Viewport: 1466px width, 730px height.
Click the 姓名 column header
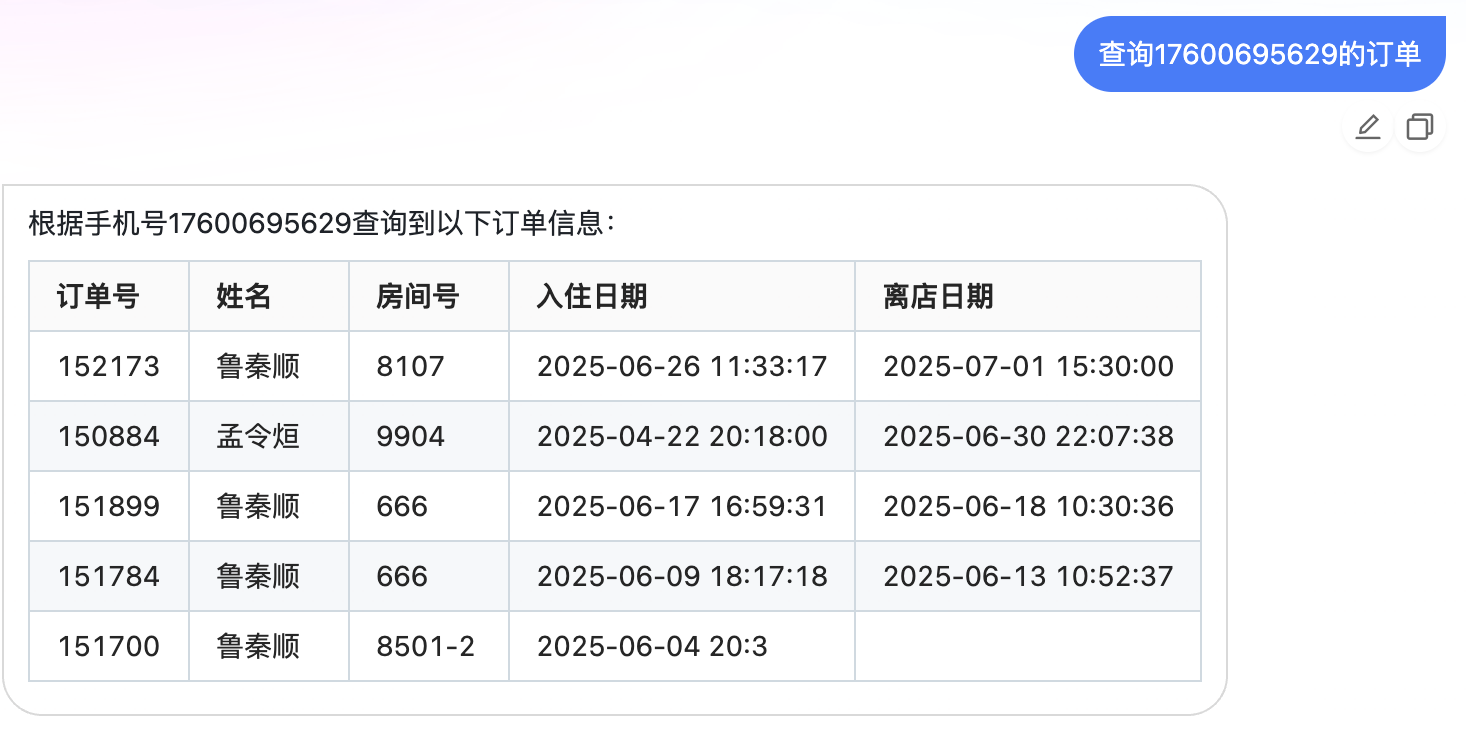tap(269, 296)
